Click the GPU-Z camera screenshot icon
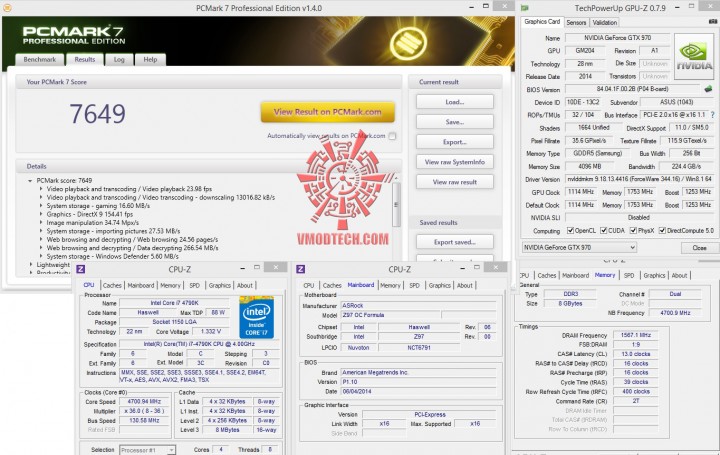Viewport: 720px width, 455px height. click(x=713, y=22)
